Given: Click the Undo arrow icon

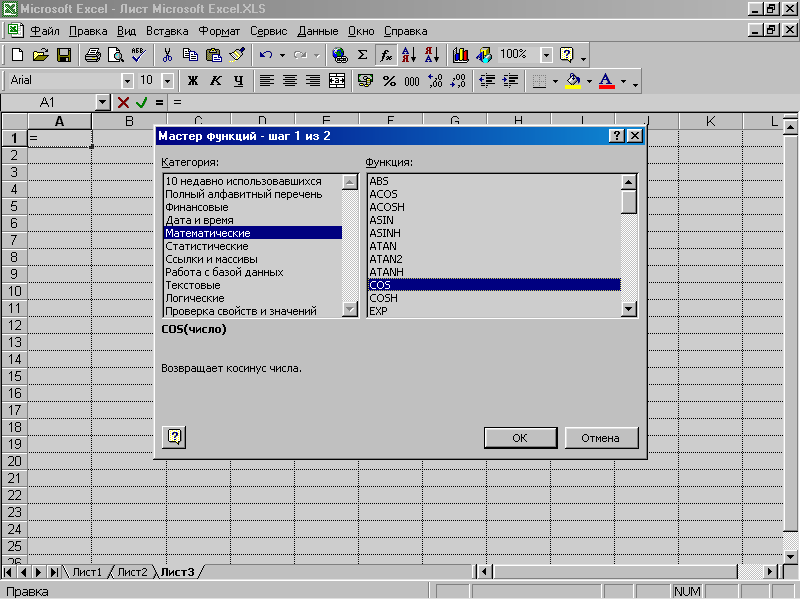Looking at the screenshot, I should (266, 55).
